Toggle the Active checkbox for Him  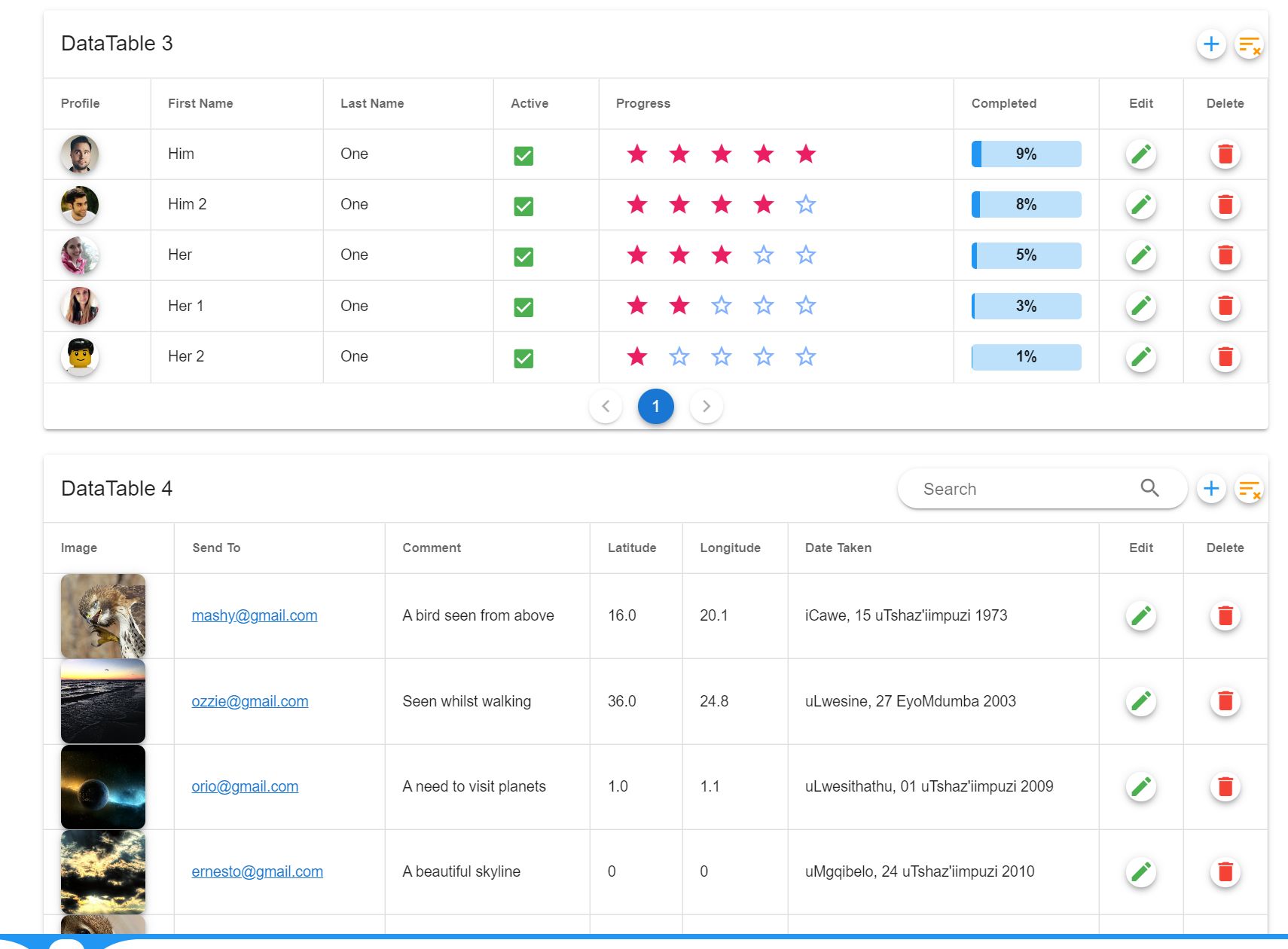523,156
